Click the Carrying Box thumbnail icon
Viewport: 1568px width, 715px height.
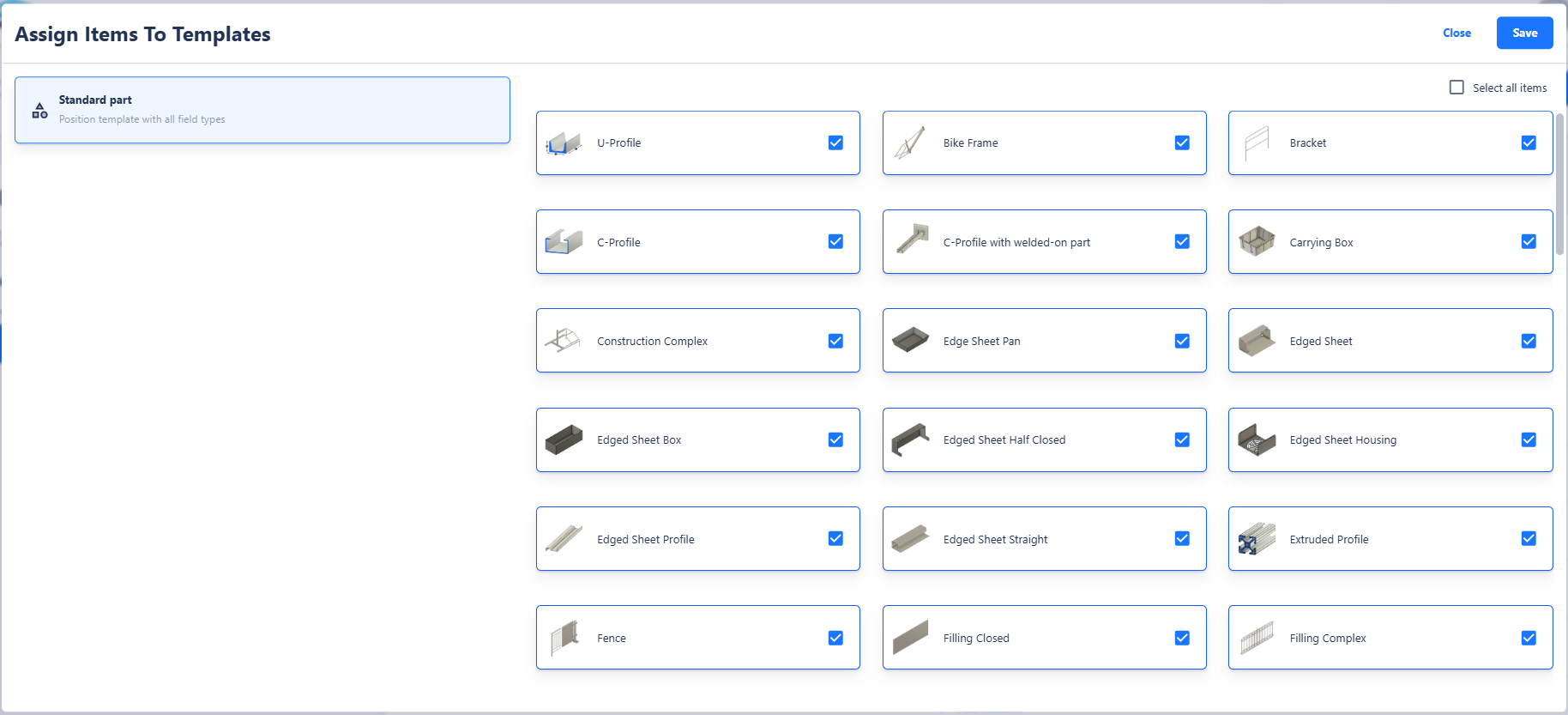[1256, 242]
